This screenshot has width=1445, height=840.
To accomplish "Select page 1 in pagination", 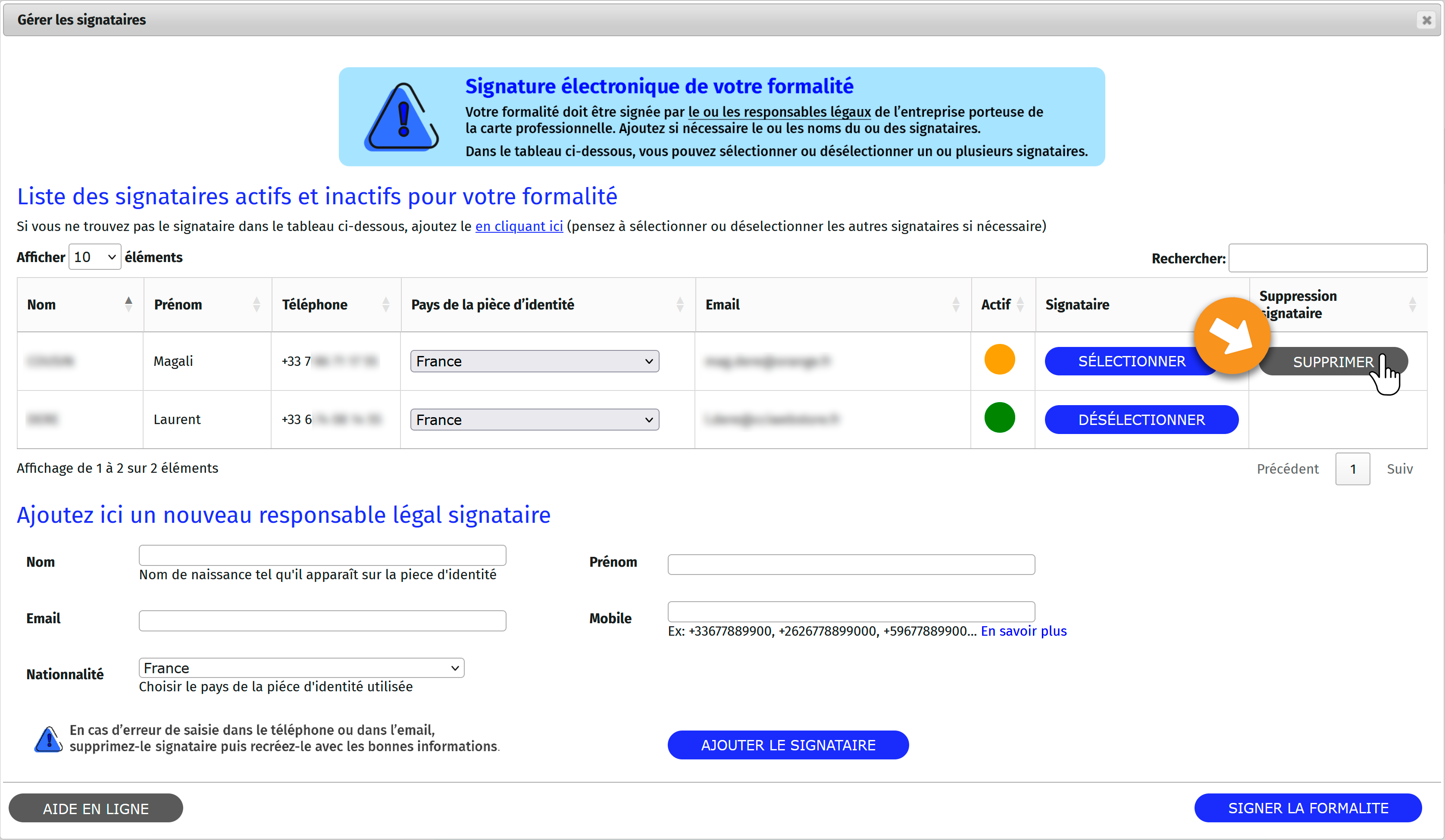I will pos(1353,469).
